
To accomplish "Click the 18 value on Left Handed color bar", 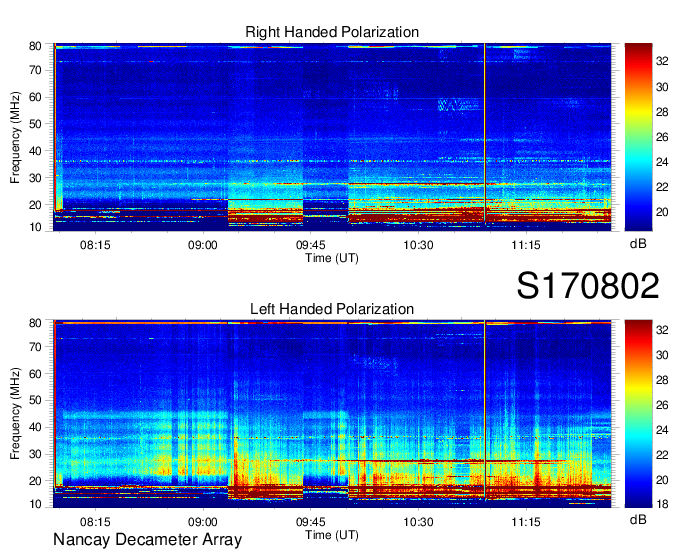I will pos(662,504).
